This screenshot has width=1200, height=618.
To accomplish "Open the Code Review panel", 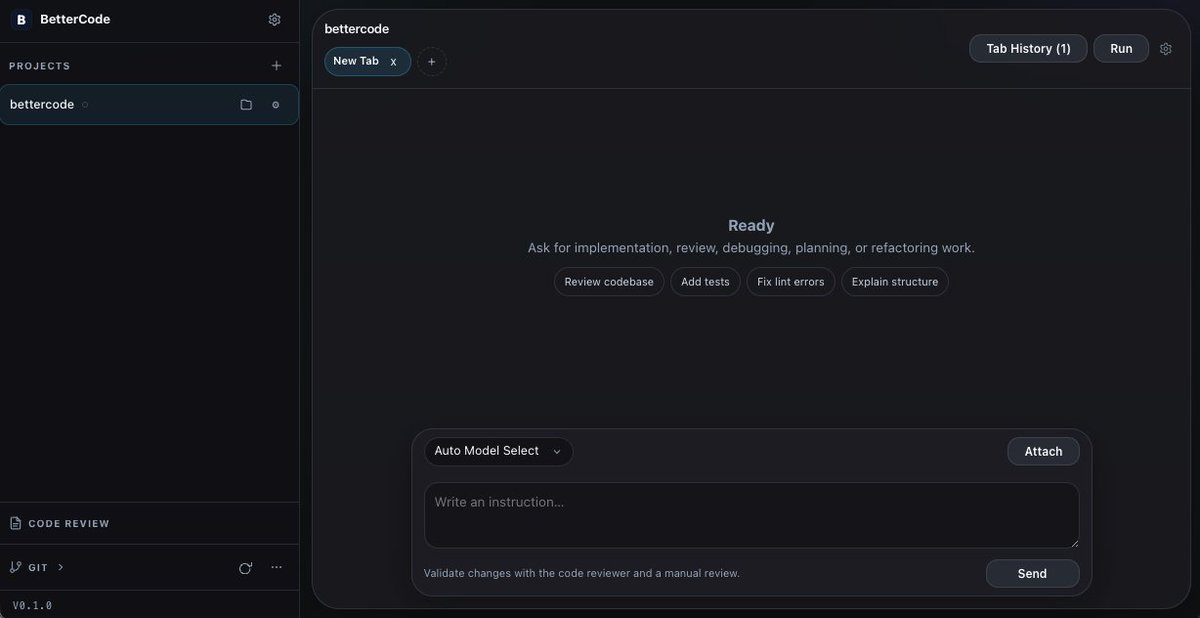I will (149, 523).
